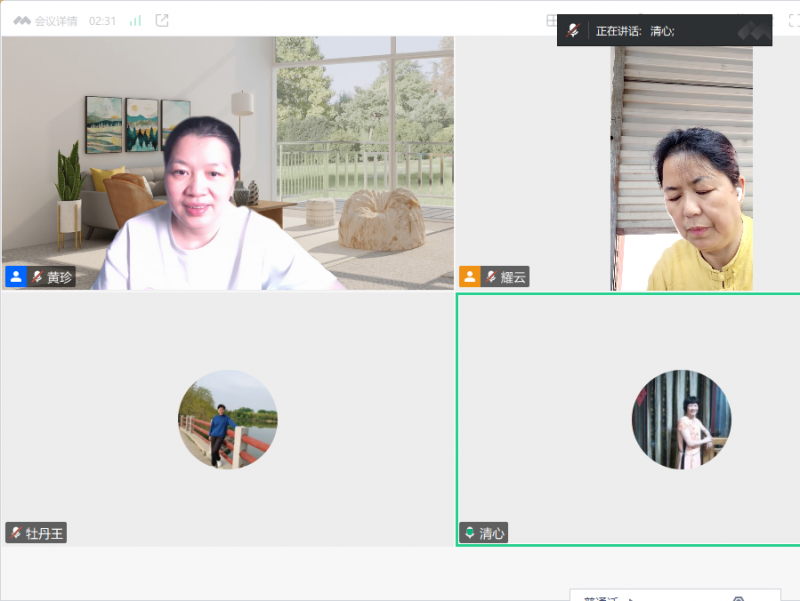Click the blue host icon beside 黄珍
800x601 pixels.
point(16,277)
